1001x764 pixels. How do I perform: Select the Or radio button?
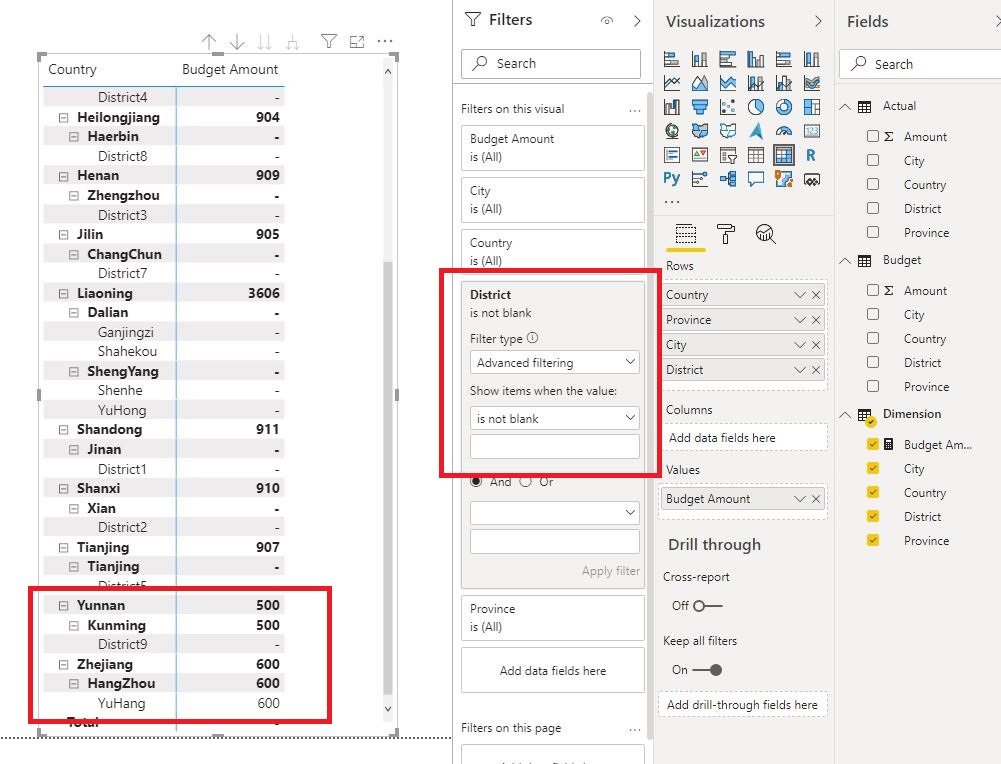pyautogui.click(x=525, y=482)
